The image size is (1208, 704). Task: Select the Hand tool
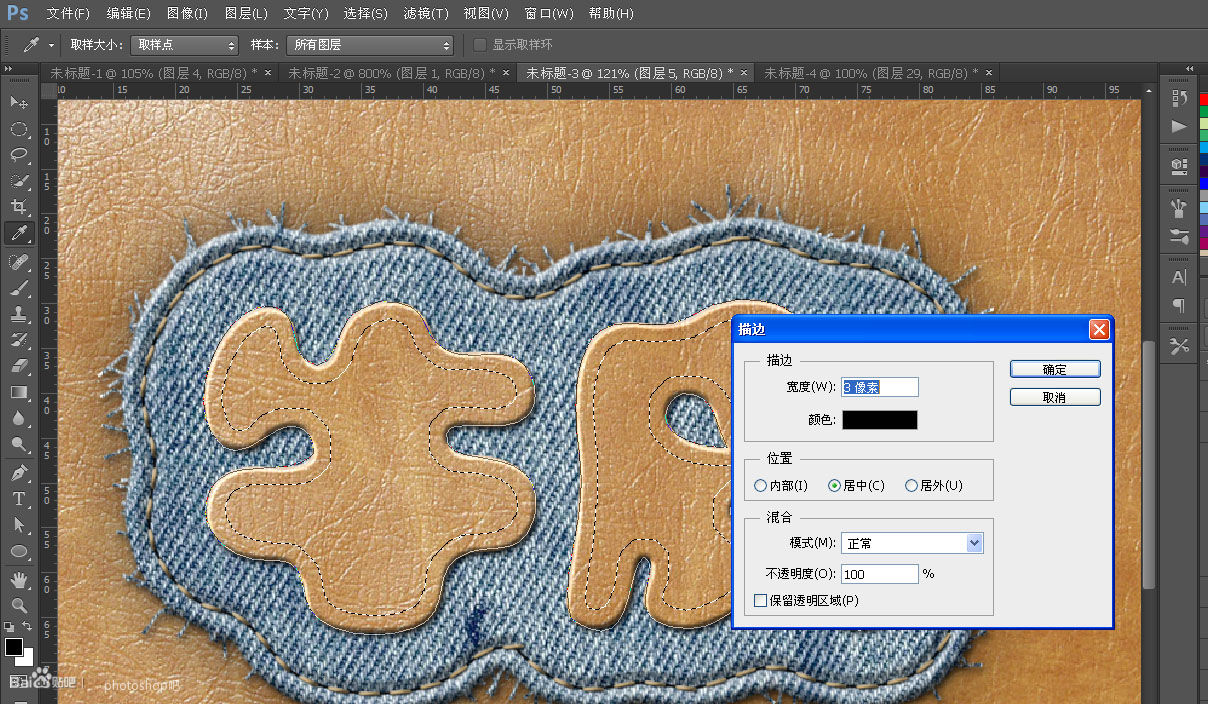(19, 580)
